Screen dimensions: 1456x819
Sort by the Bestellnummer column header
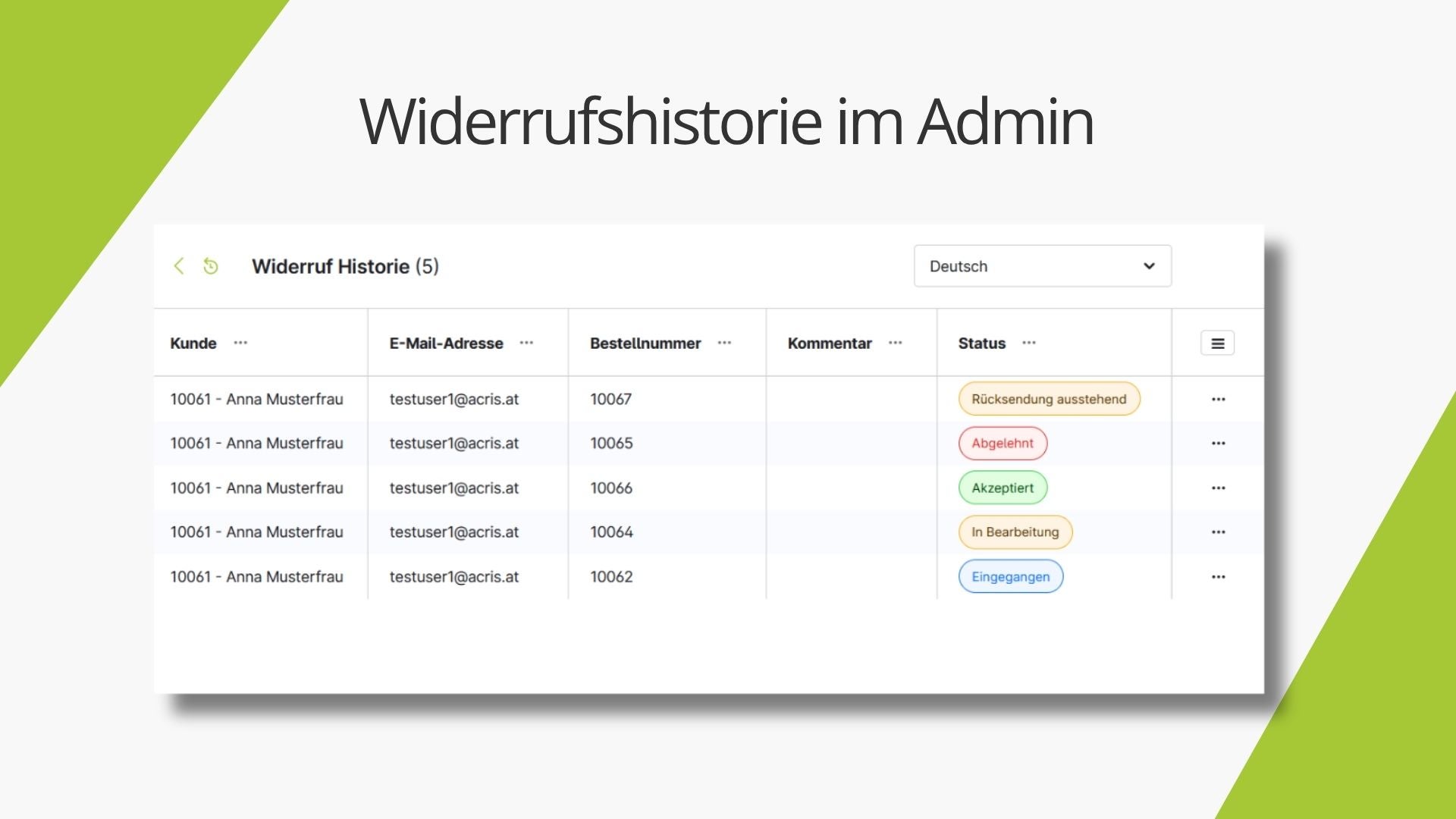pyautogui.click(x=645, y=344)
